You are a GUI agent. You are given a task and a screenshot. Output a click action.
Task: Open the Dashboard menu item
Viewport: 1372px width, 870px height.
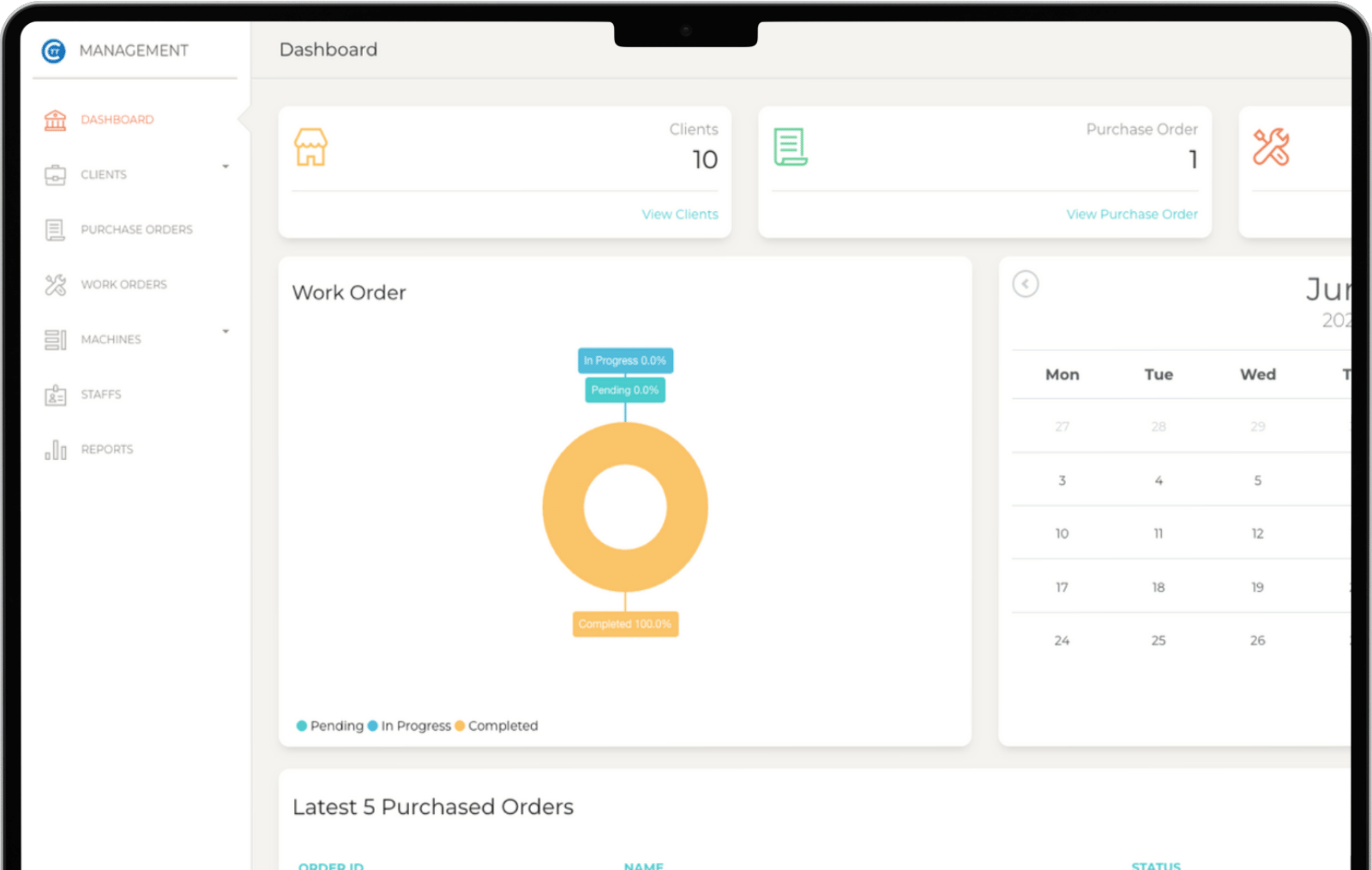117,119
